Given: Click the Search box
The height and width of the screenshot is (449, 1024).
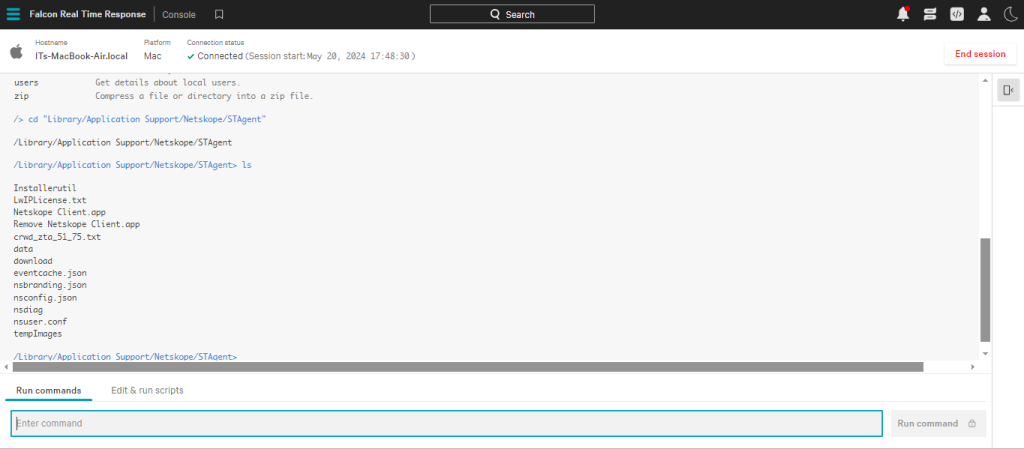Looking at the screenshot, I should click(512, 14).
